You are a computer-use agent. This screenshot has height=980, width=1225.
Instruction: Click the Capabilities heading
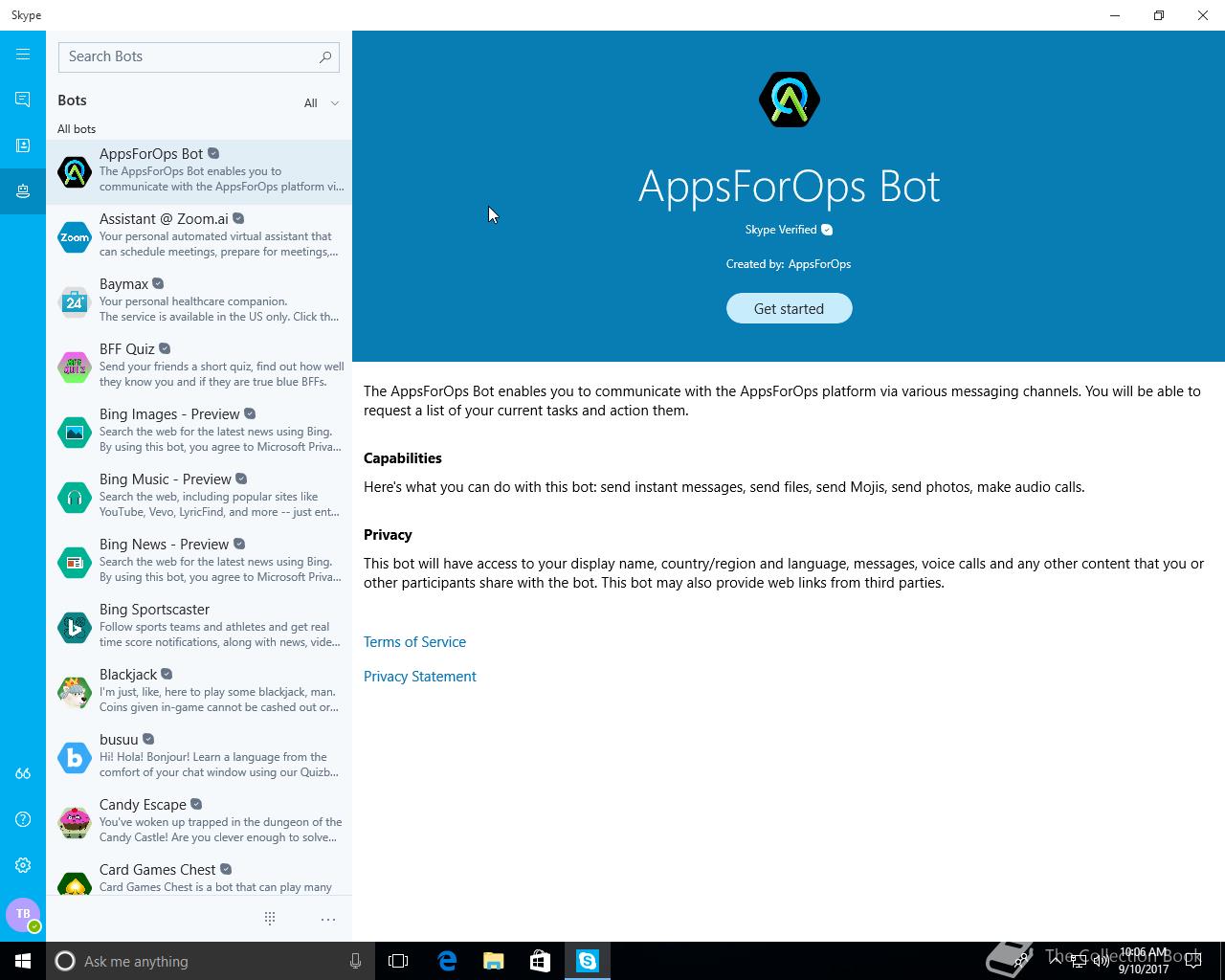[x=402, y=458]
